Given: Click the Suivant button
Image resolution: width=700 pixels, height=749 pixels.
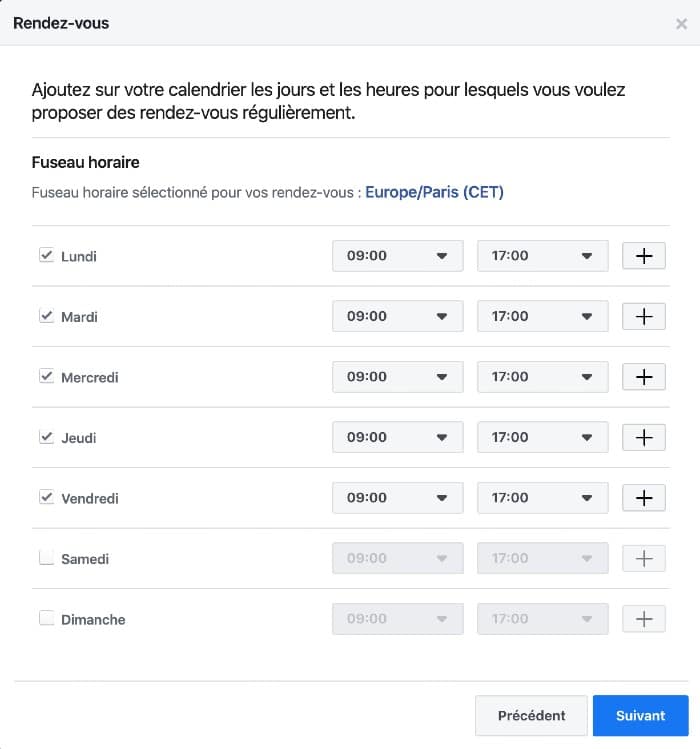Looking at the screenshot, I should [640, 715].
